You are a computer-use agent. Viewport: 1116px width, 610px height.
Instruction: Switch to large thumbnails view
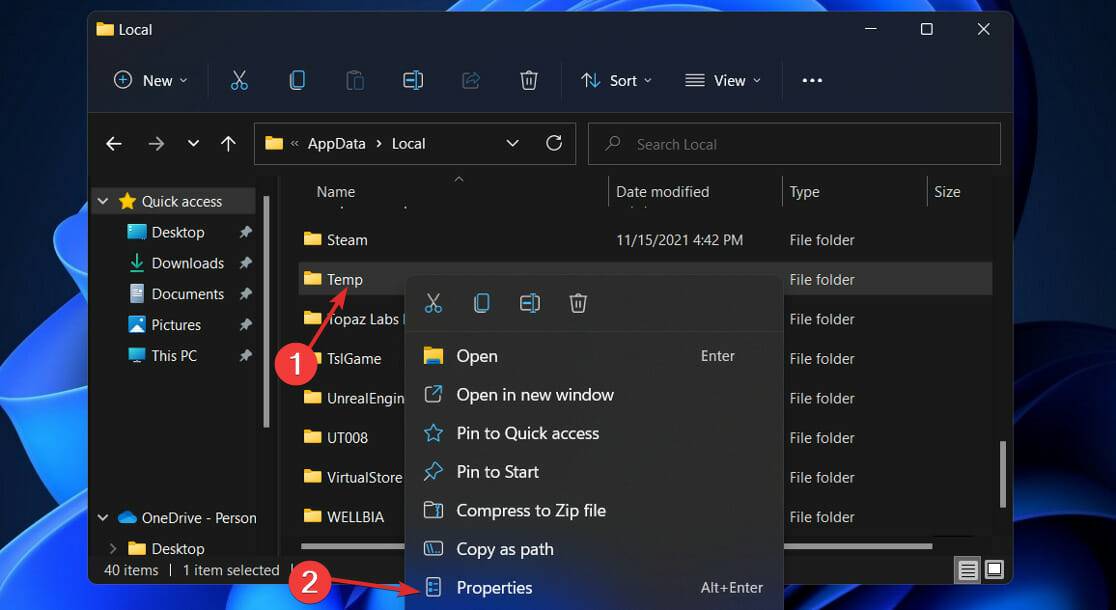994,570
